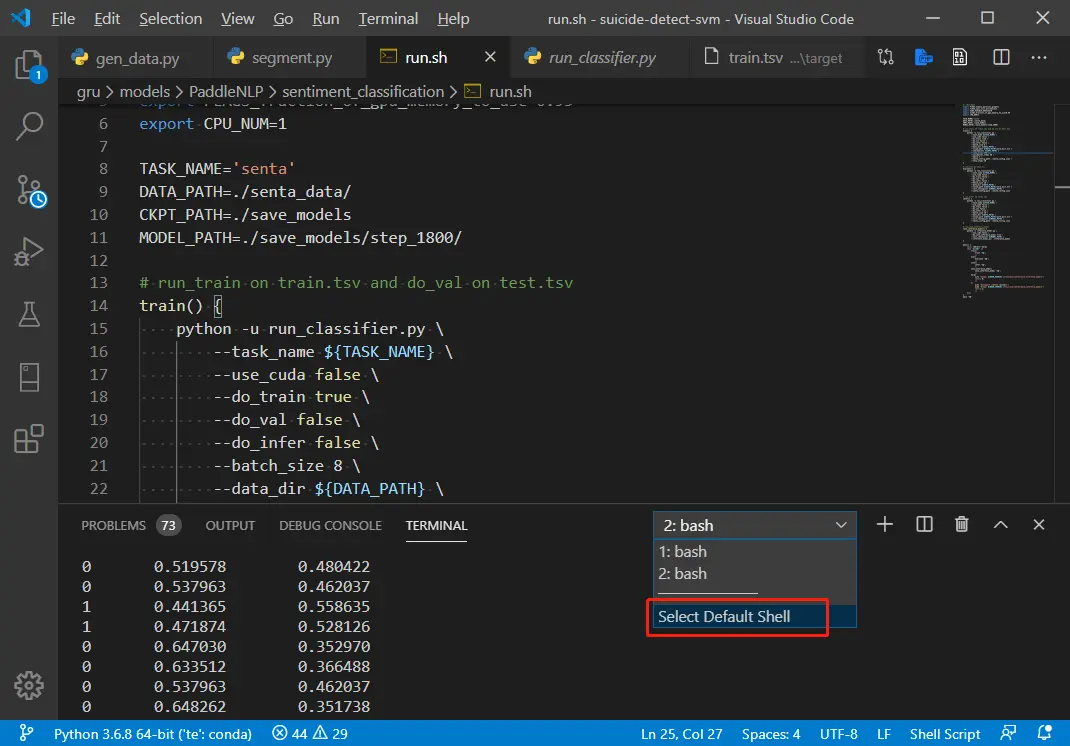The image size is (1070, 746).
Task: Open the Testing flask icon
Action: tap(29, 314)
